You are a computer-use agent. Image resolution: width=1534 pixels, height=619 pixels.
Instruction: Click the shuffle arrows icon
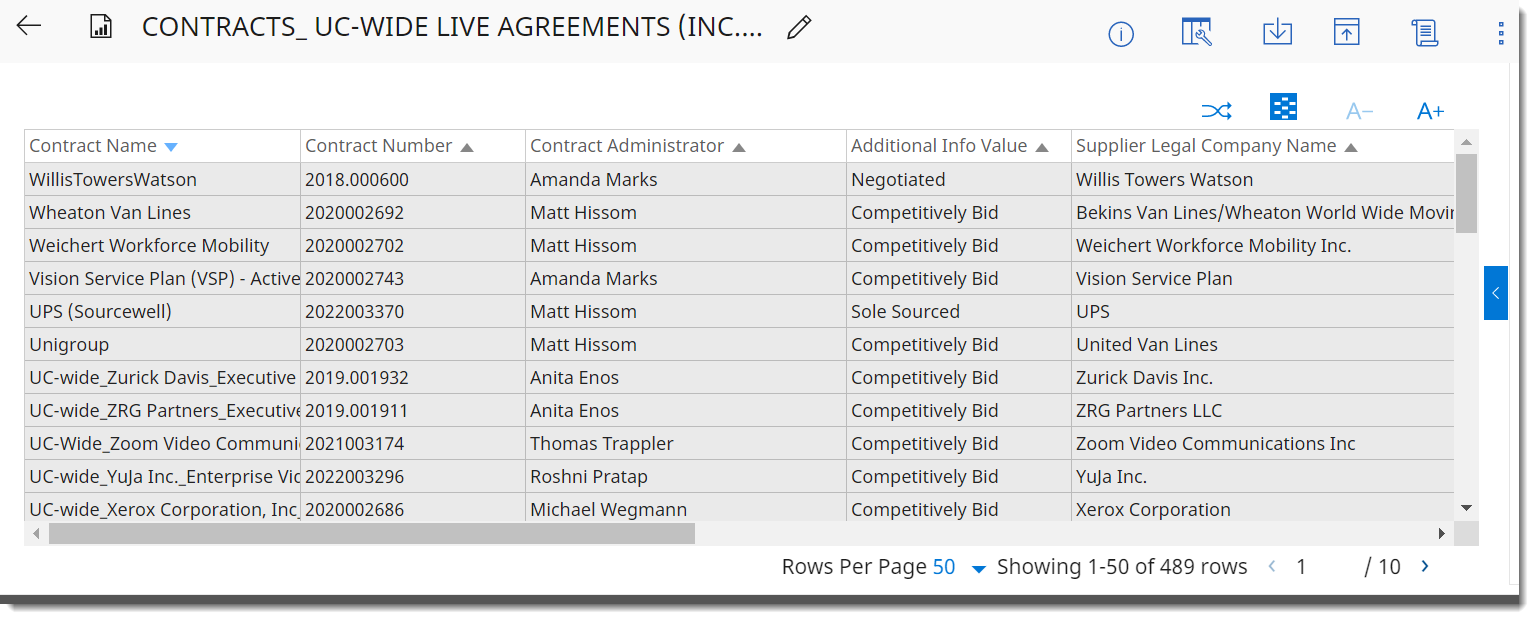1216,110
